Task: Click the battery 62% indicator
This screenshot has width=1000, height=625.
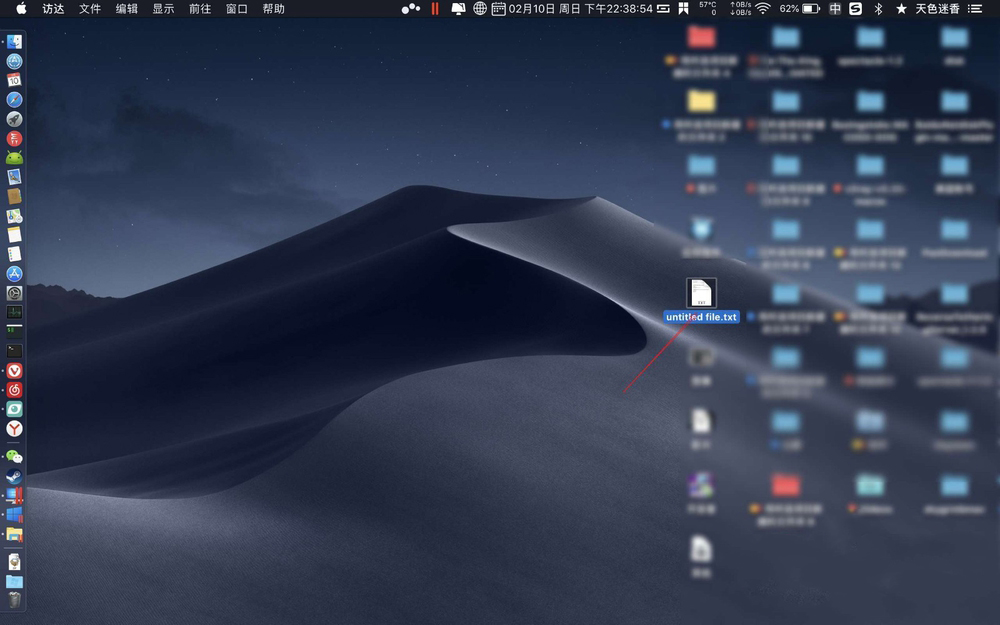Action: (800, 8)
